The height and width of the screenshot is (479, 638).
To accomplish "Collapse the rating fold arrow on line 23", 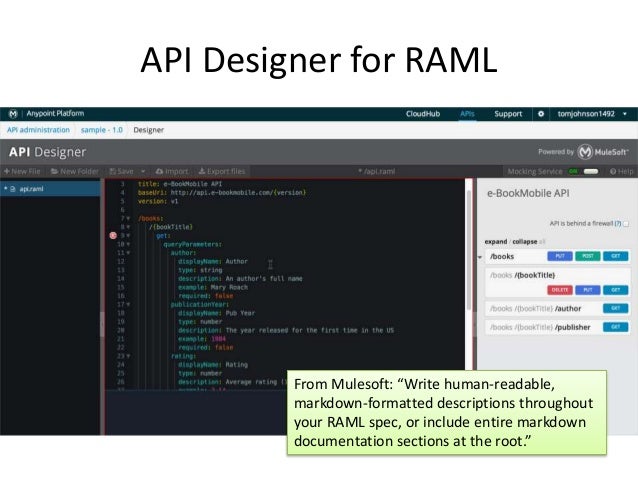I will [128, 356].
